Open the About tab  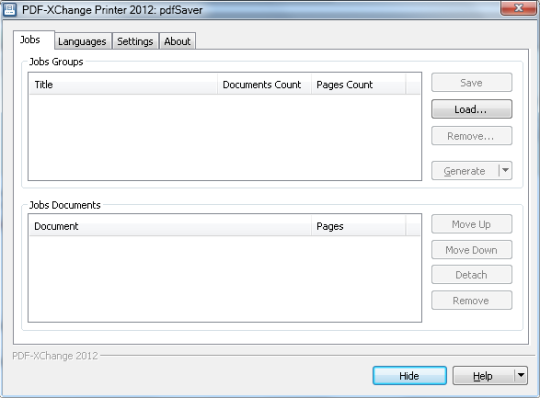[x=177, y=41]
